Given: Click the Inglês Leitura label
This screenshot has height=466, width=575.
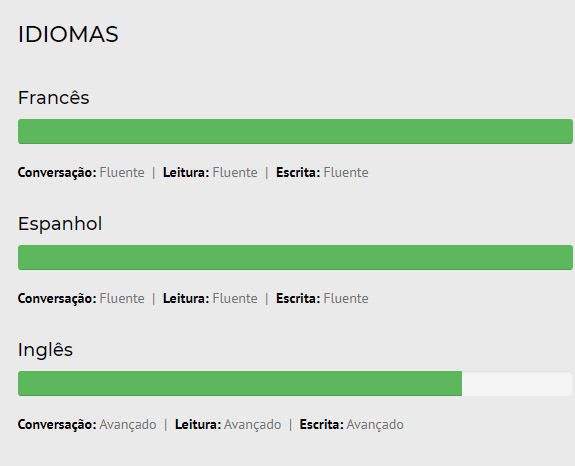Looking at the screenshot, I should pyautogui.click(x=198, y=425).
